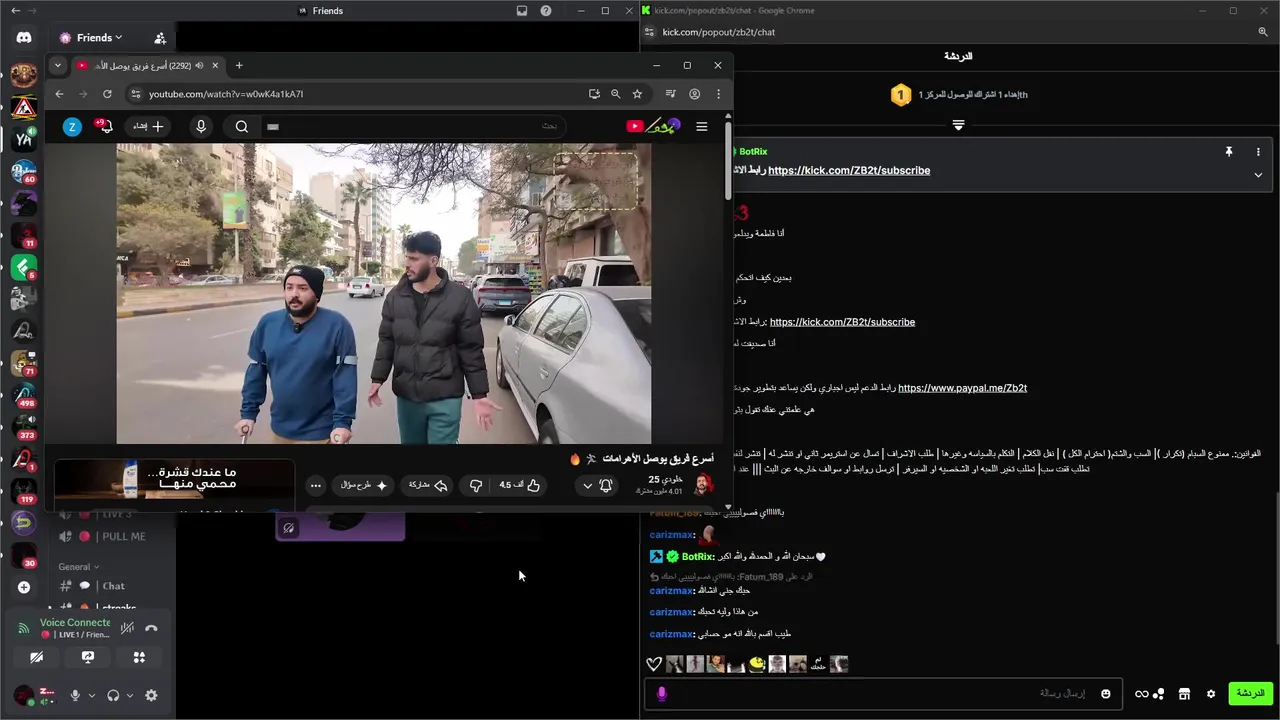The height and width of the screenshot is (720, 1280).
Task: Search YouTube with voice microphone
Action: (x=201, y=126)
